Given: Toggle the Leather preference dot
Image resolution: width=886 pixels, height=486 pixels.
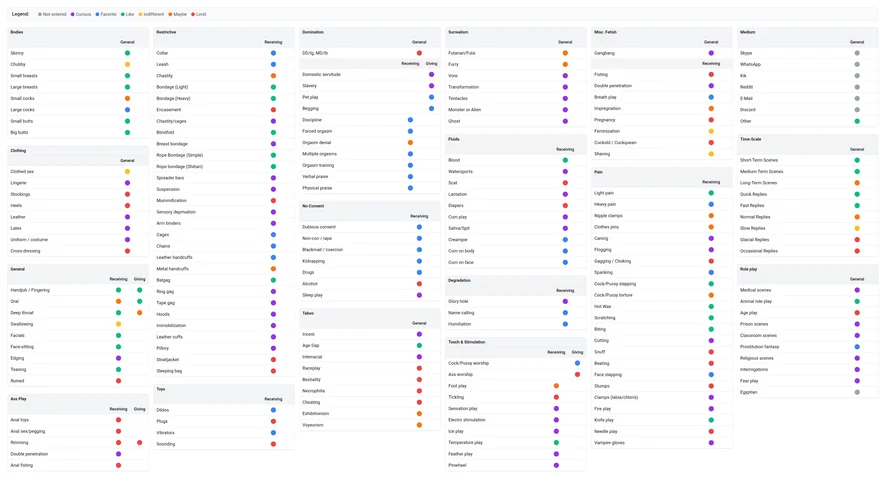Looking at the screenshot, I should [x=127, y=217].
